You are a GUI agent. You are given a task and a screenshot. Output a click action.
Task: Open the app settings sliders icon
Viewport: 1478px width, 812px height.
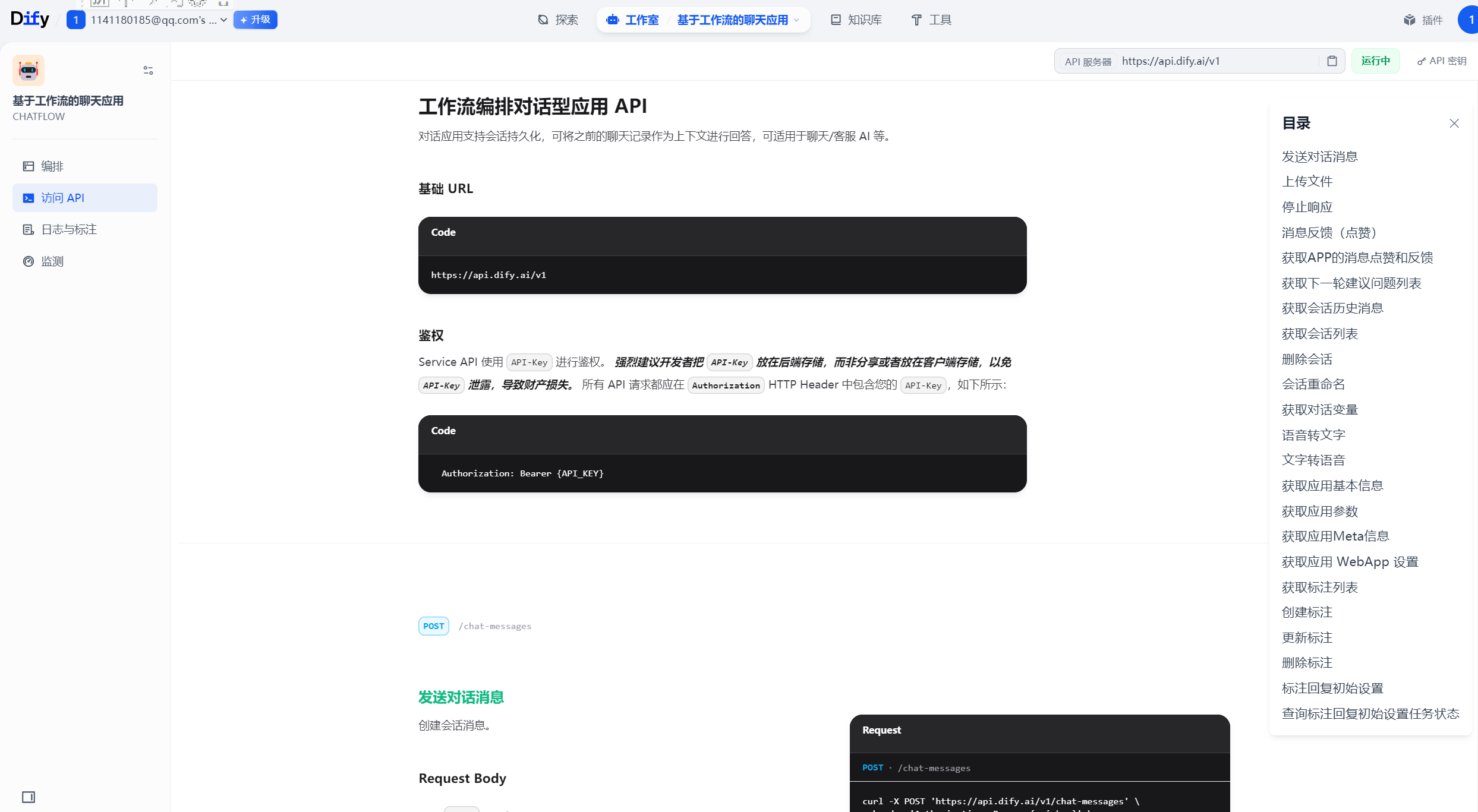point(148,71)
